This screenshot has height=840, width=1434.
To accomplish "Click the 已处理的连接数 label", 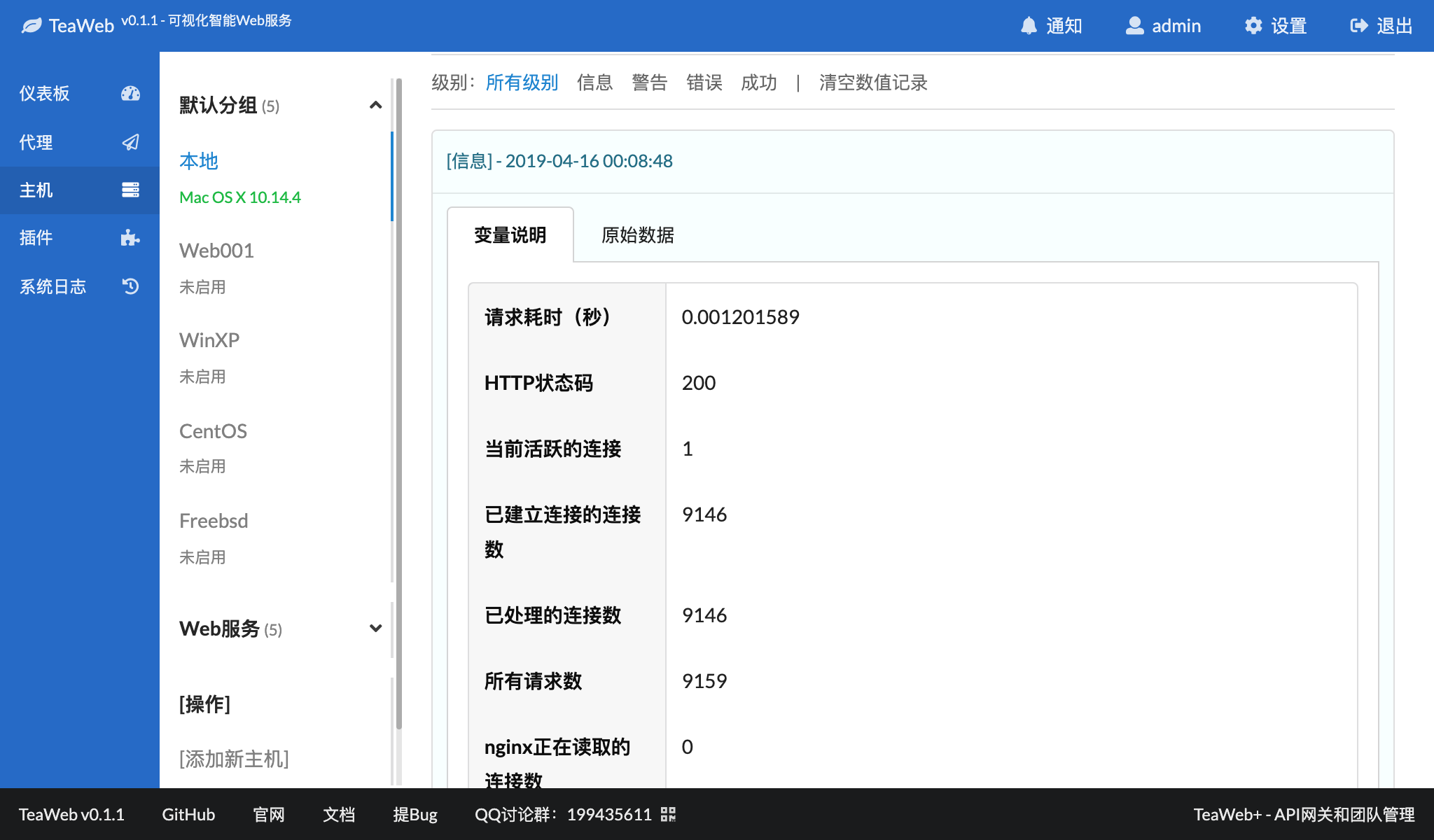I will click(552, 615).
